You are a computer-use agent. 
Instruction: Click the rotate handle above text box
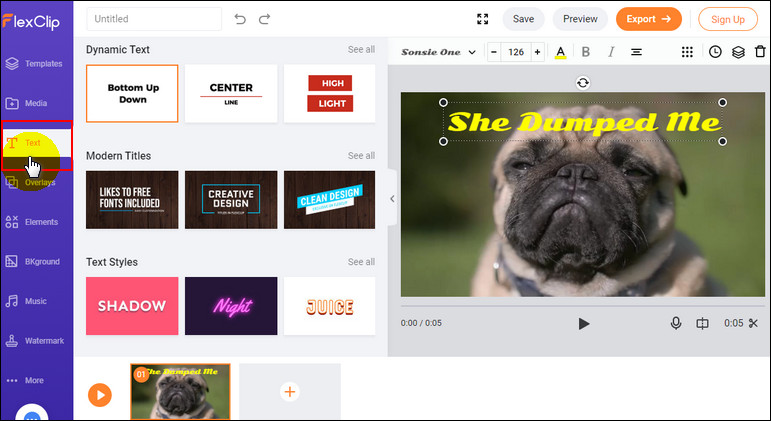coord(583,83)
